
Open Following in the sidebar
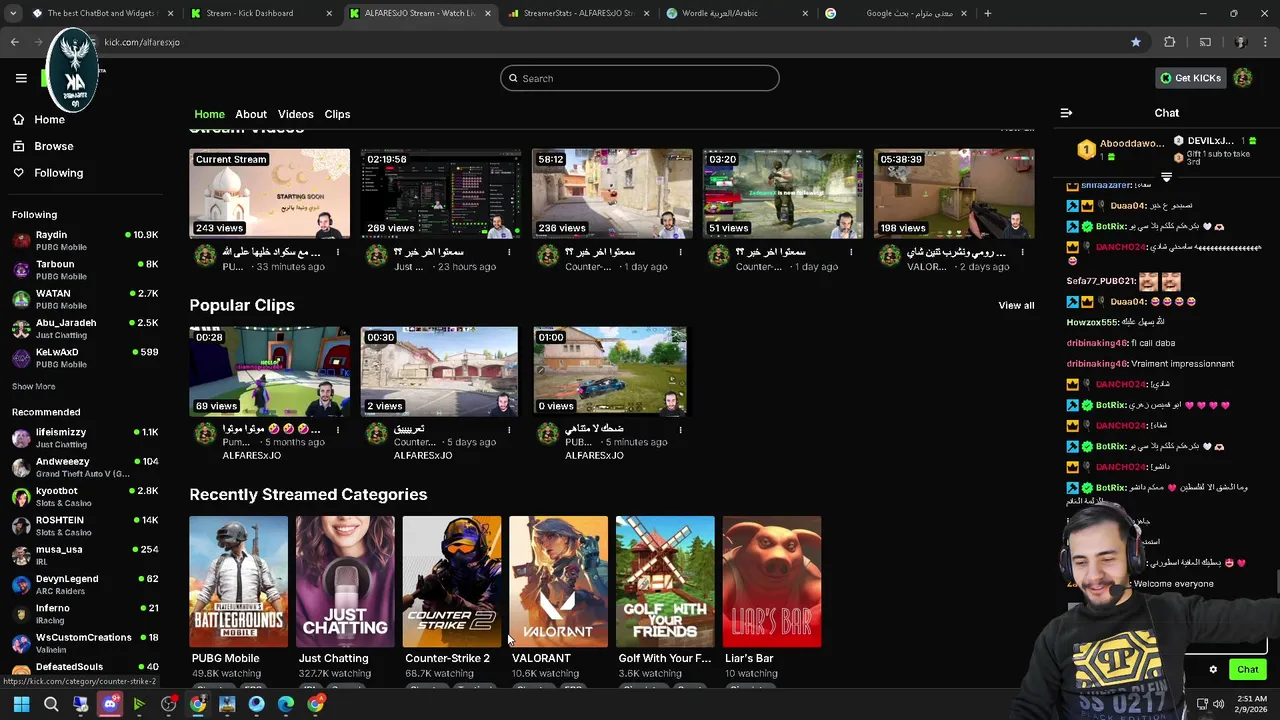tap(58, 173)
